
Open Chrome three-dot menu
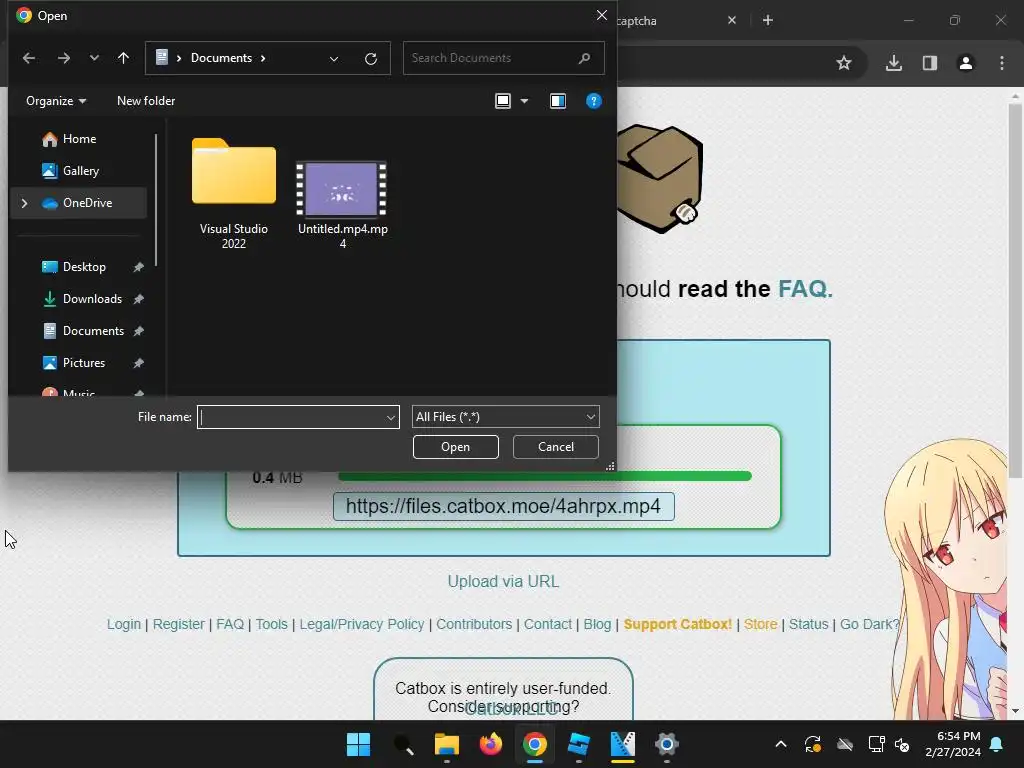[1002, 63]
